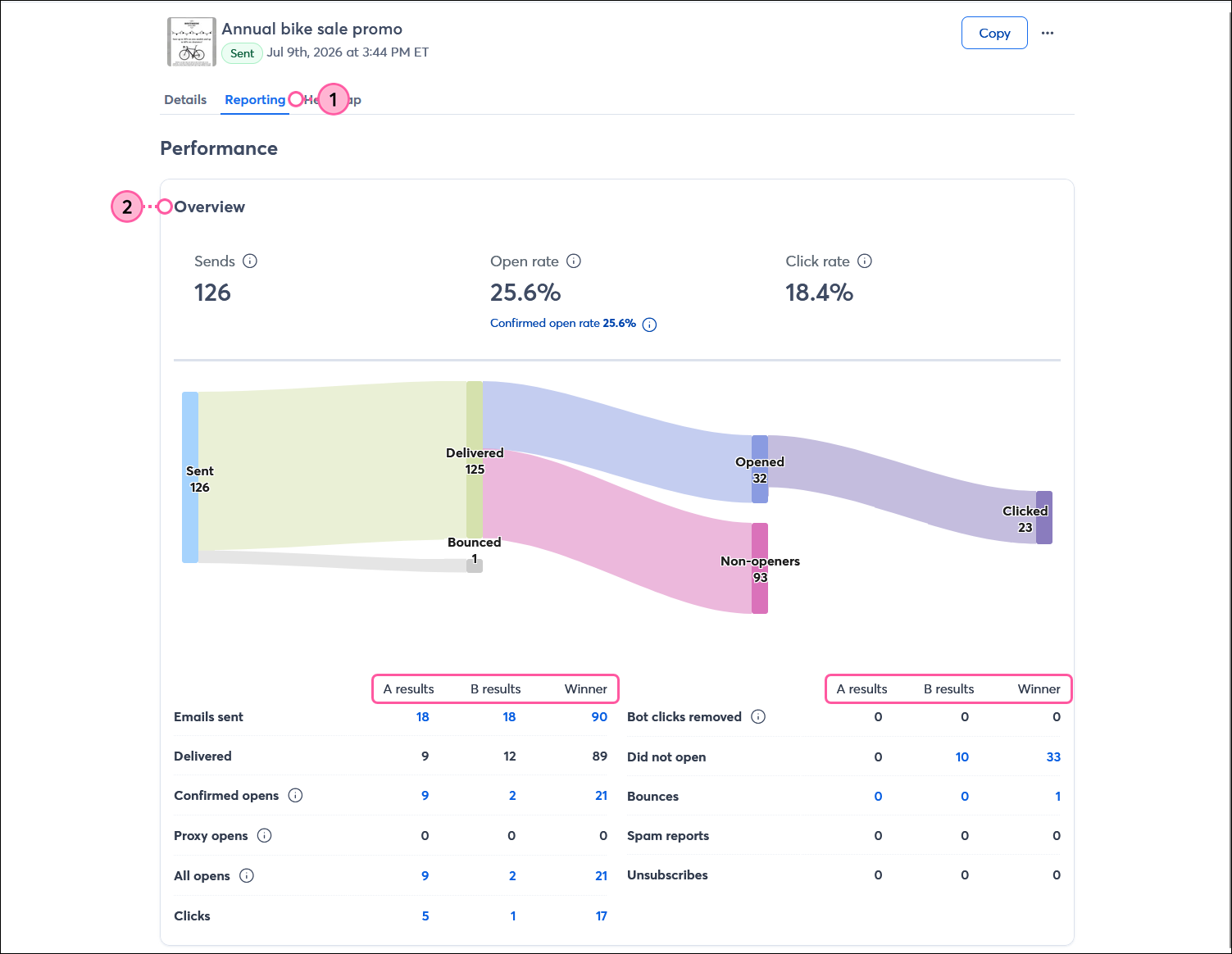Open Winner bounces count 1
1232x954 pixels.
pyautogui.click(x=1057, y=796)
